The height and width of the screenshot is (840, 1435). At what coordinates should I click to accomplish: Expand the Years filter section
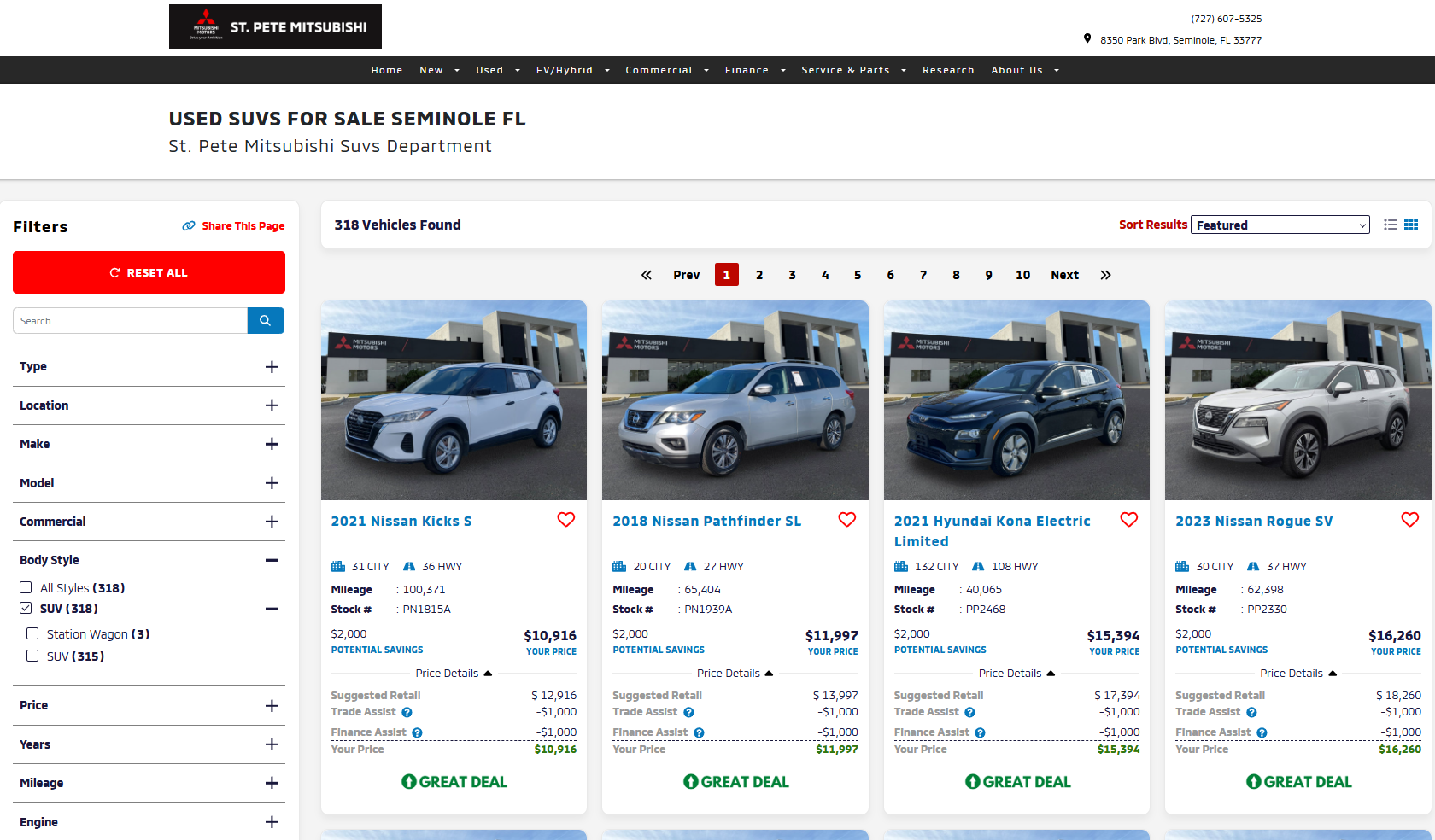(x=149, y=744)
